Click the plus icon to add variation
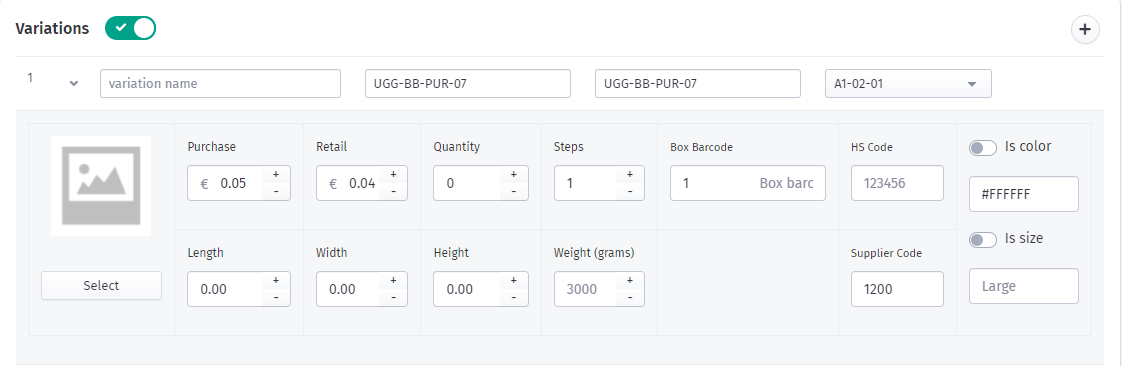Image resolution: width=1122 pixels, height=366 pixels. coord(1085,29)
